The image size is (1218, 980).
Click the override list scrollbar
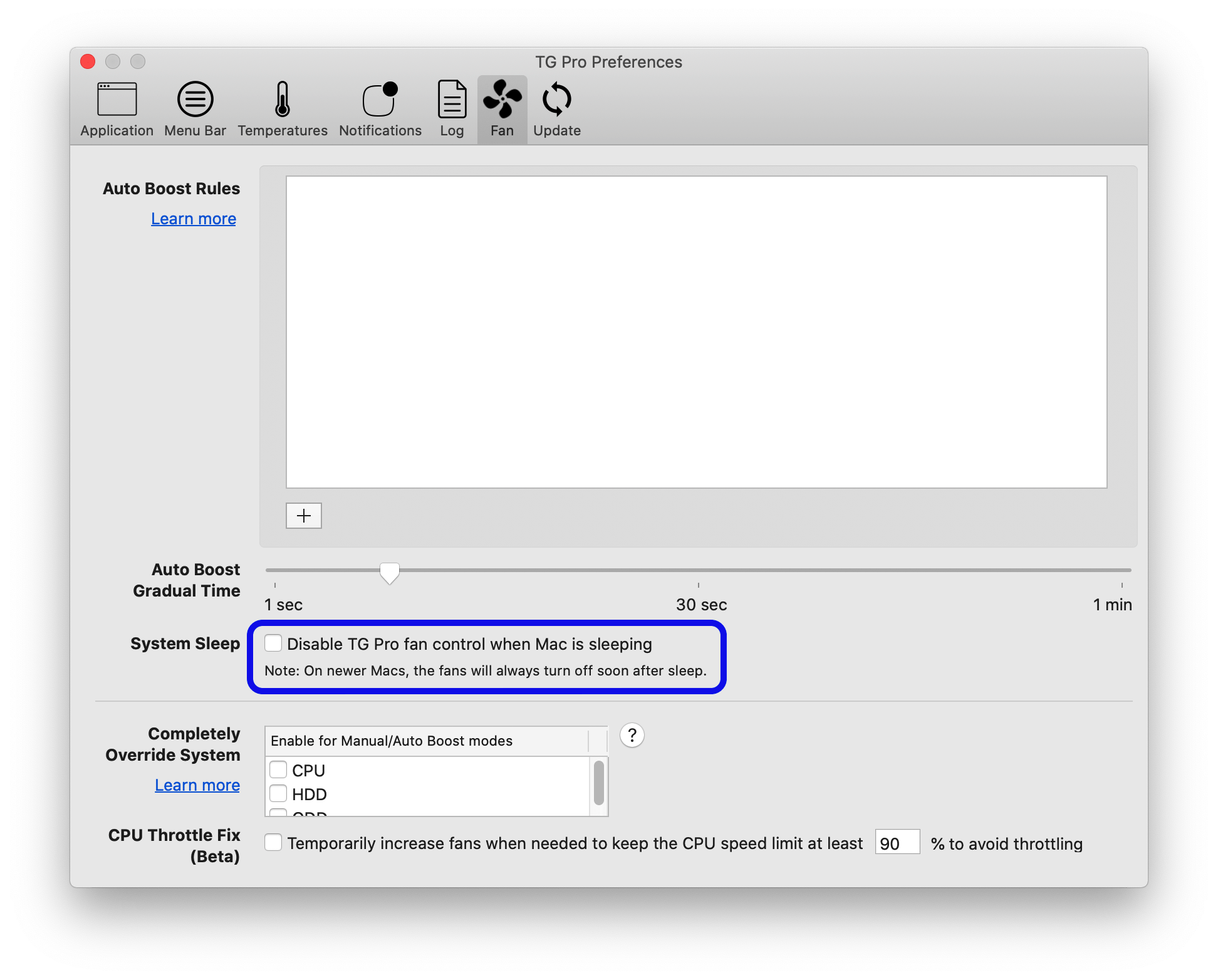coord(599,783)
